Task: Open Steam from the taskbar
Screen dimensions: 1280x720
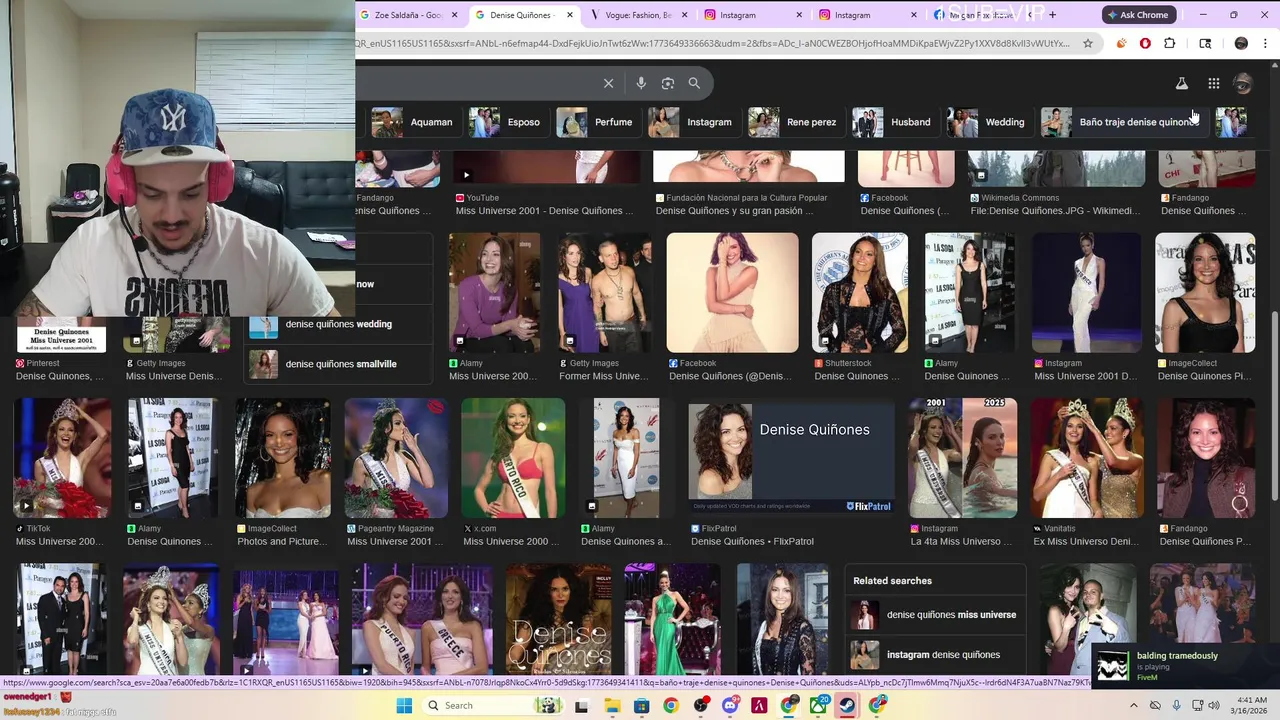Action: [846, 705]
